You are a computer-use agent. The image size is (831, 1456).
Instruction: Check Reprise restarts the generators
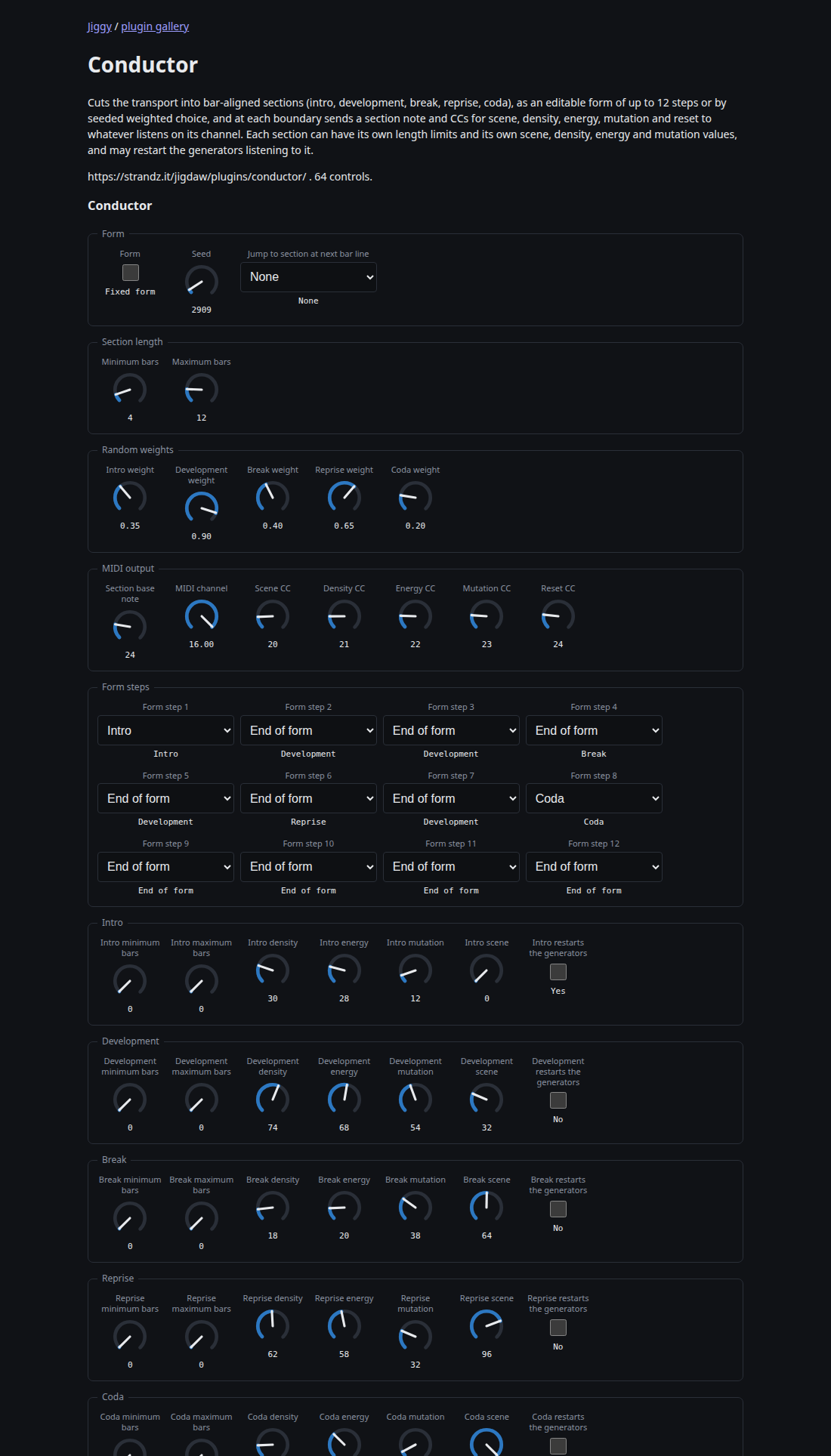558,1327
